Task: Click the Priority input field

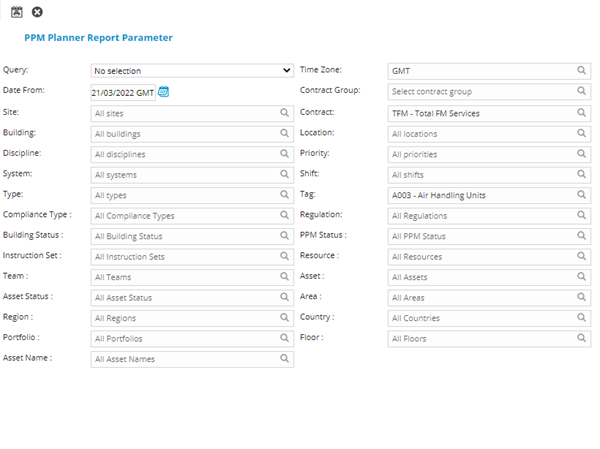Action: coord(478,154)
